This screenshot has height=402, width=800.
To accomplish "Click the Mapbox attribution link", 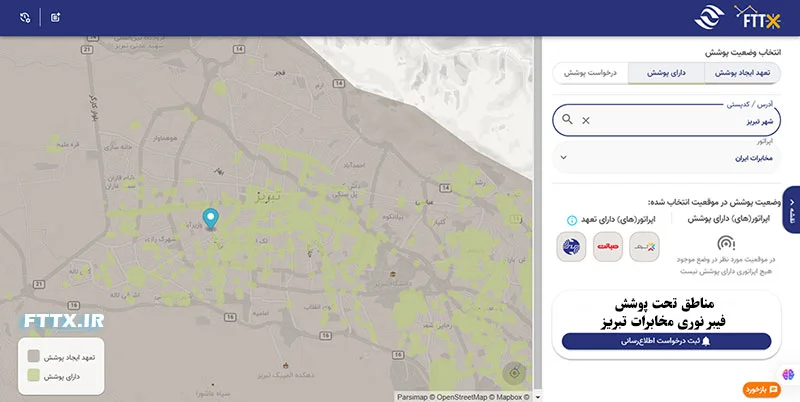I will pos(509,397).
